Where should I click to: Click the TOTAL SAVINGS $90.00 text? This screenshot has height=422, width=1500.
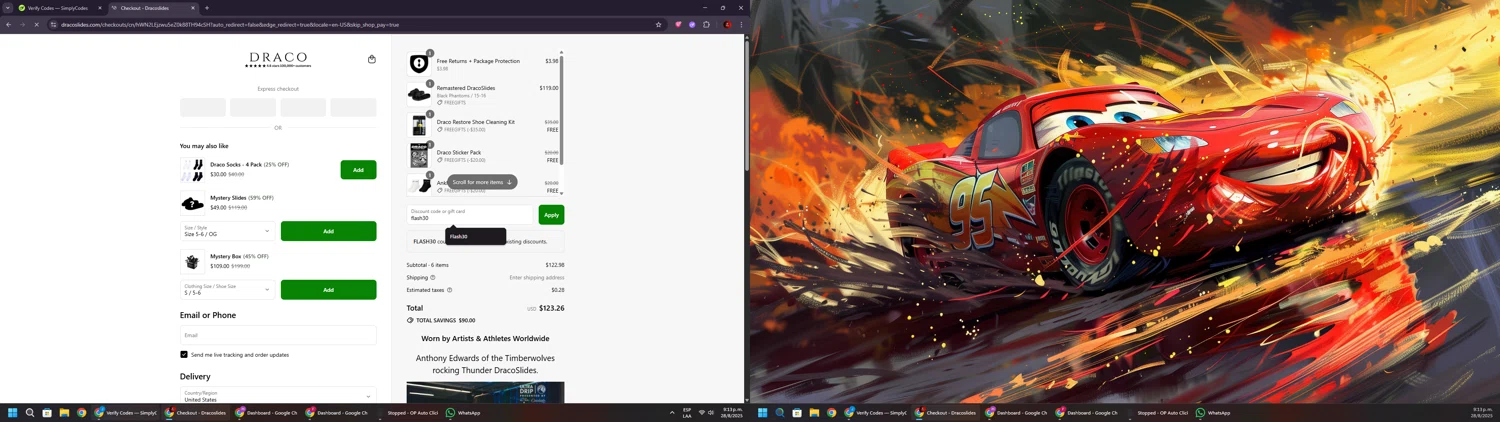coord(446,321)
